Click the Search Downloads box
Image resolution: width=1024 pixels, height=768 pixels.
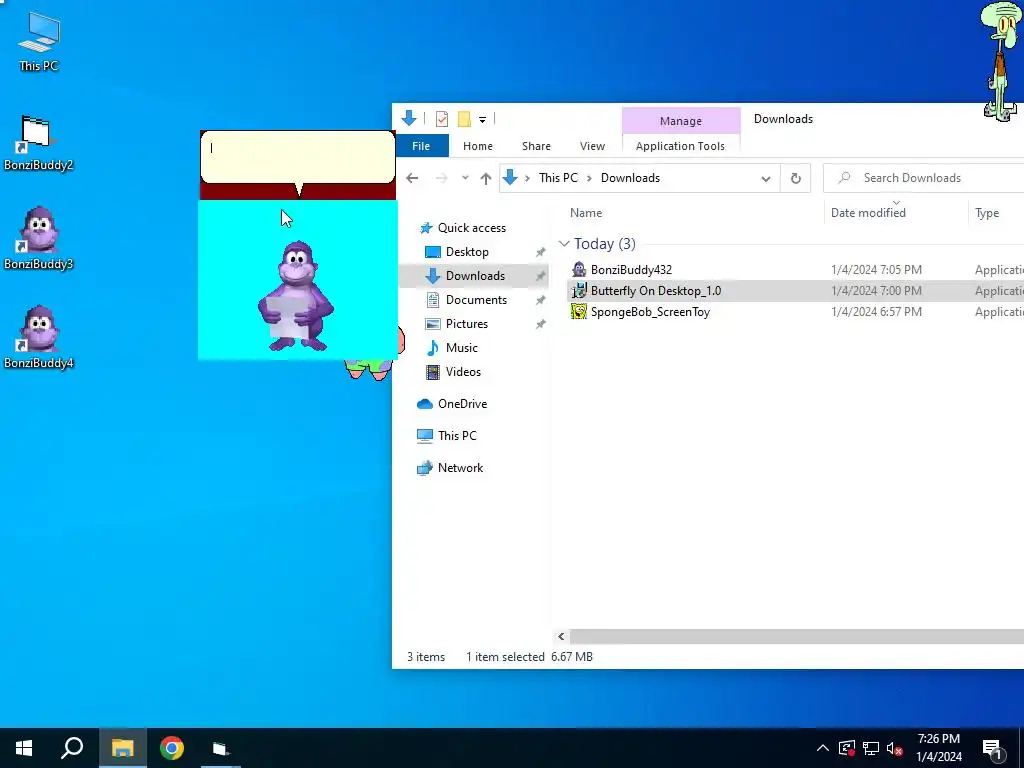click(923, 178)
